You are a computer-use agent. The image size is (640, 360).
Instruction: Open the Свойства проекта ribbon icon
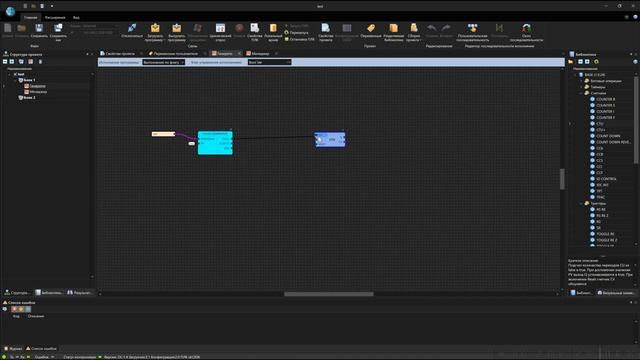[x=325, y=28]
